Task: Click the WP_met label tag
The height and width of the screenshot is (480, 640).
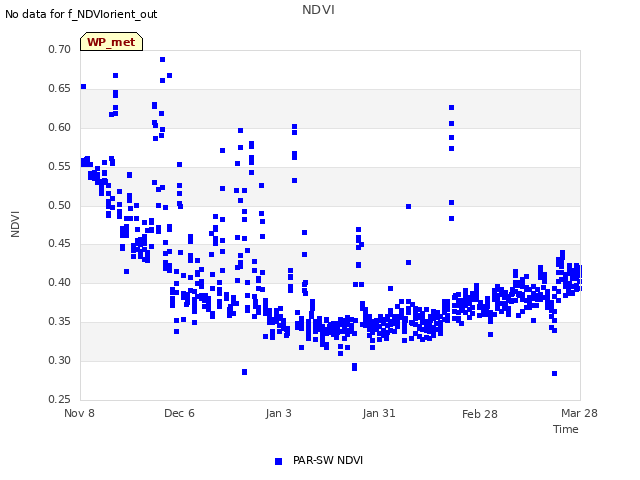Action: pyautogui.click(x=111, y=42)
